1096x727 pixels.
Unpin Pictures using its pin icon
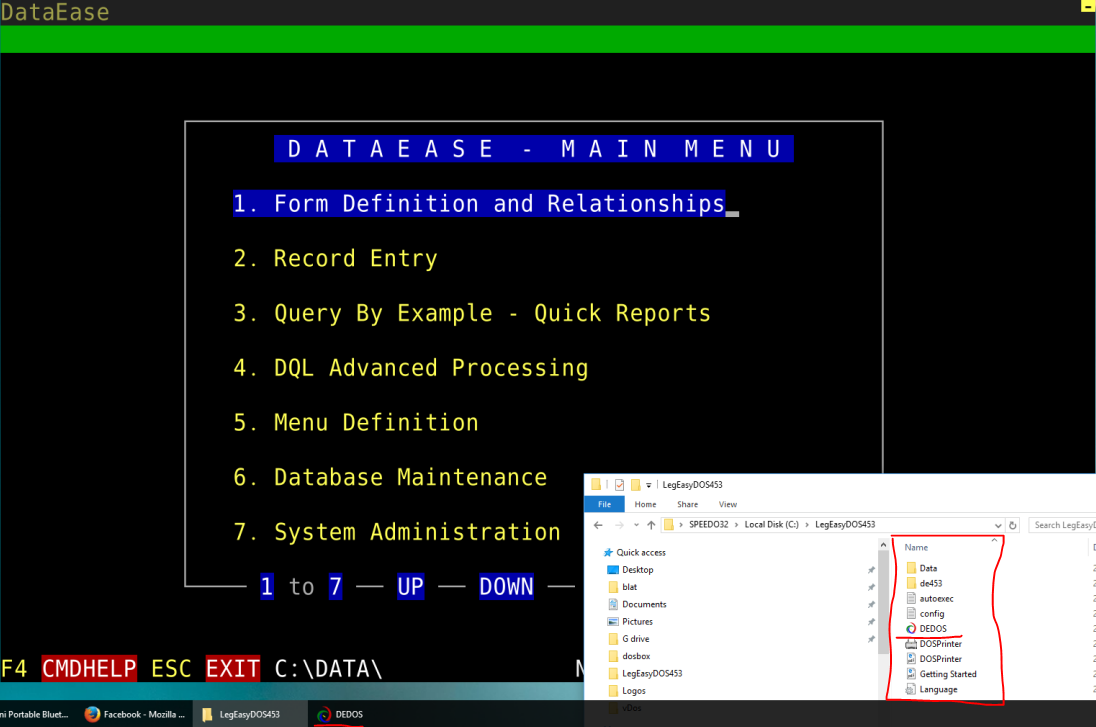871,621
